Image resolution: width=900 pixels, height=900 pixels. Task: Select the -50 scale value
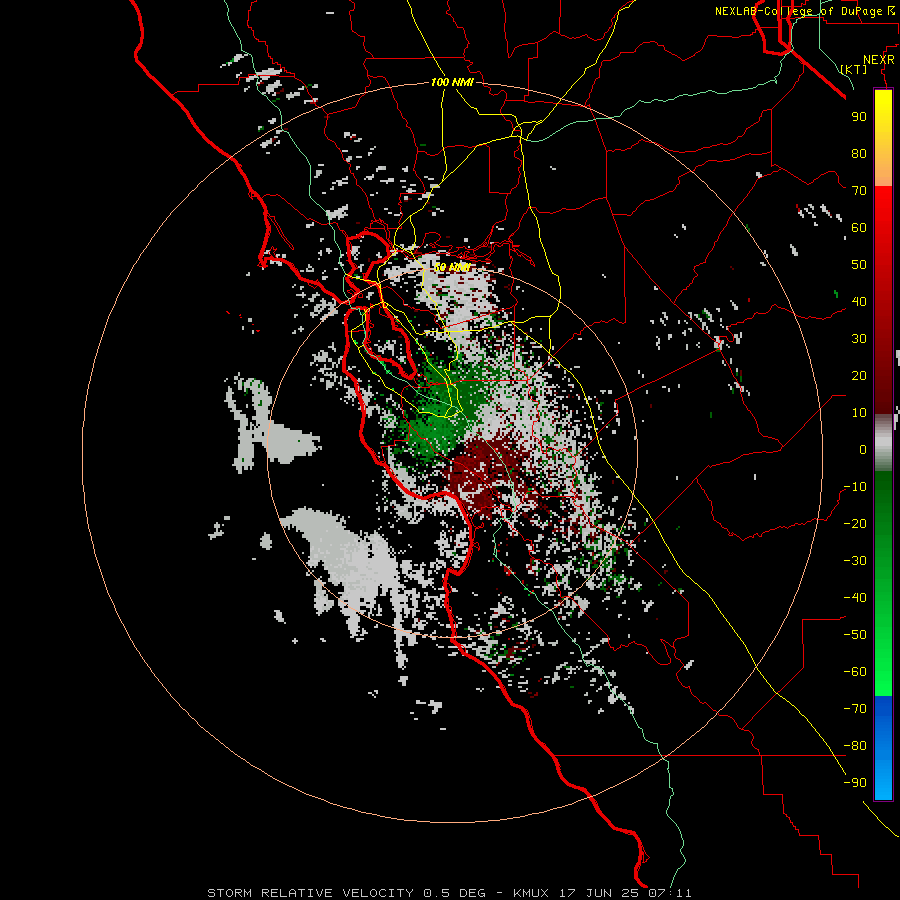855,635
